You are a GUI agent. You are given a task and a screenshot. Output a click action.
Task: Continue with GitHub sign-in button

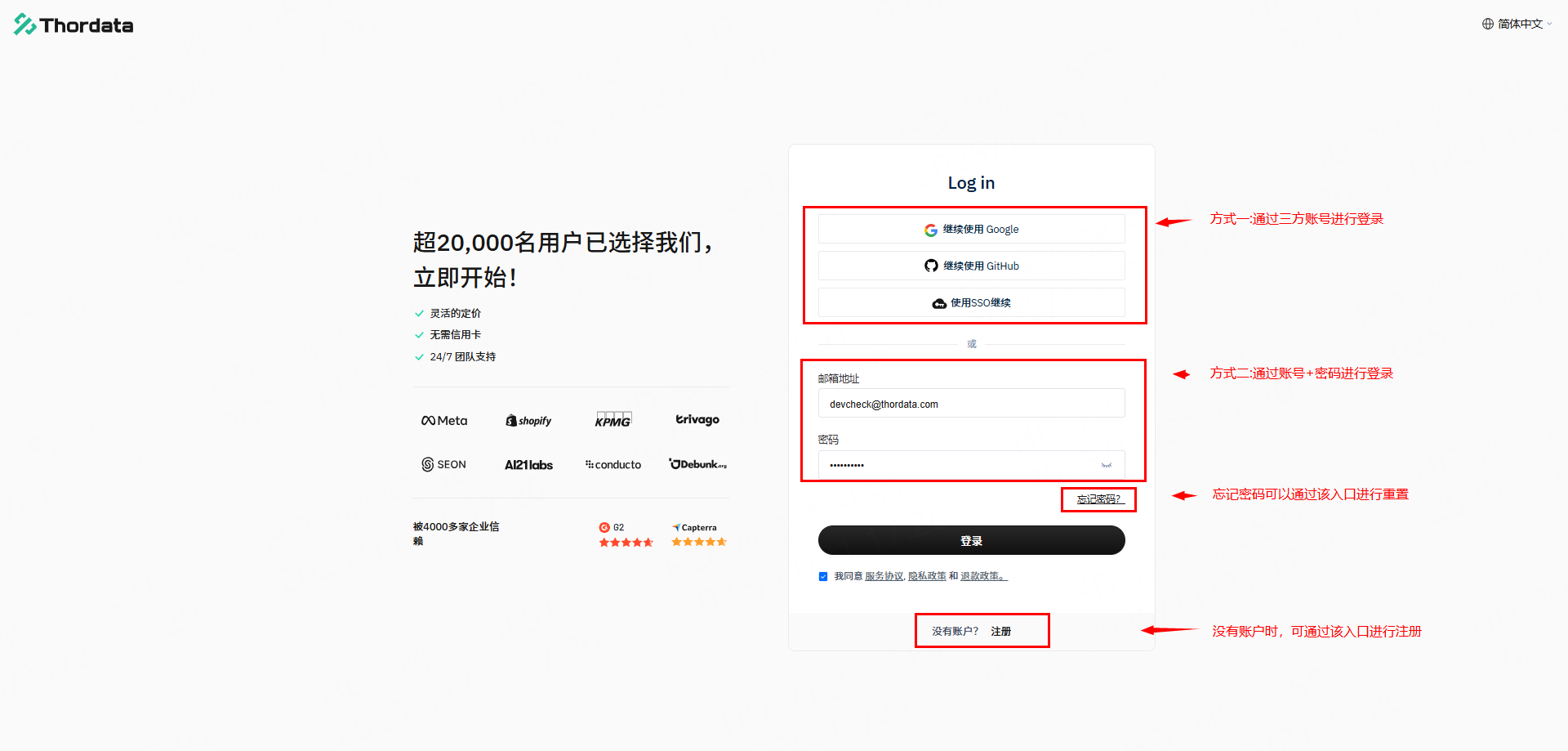971,266
